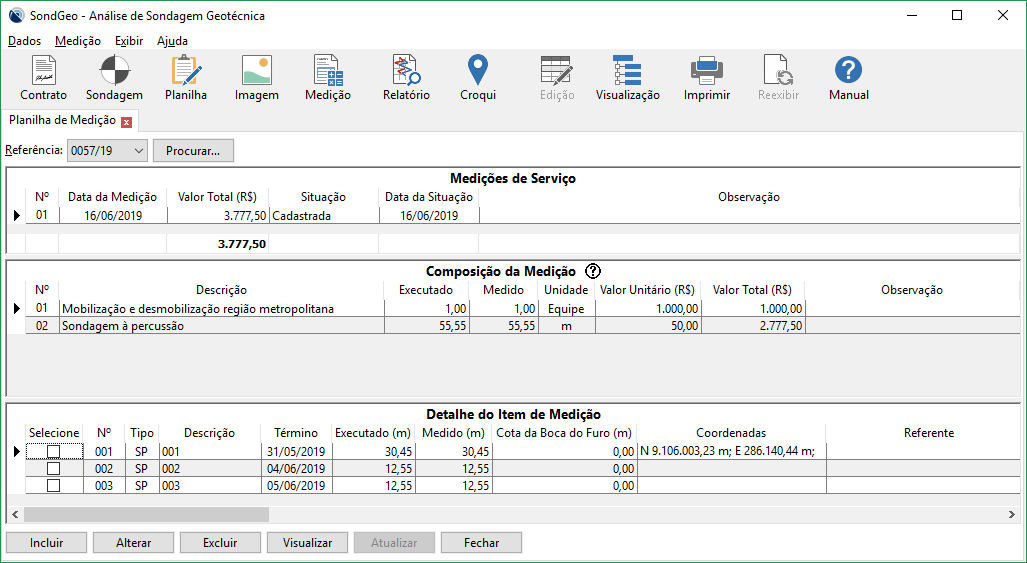Select the Mobilização e desmobilização região metropolitana row
The image size is (1027, 563).
click(523, 308)
